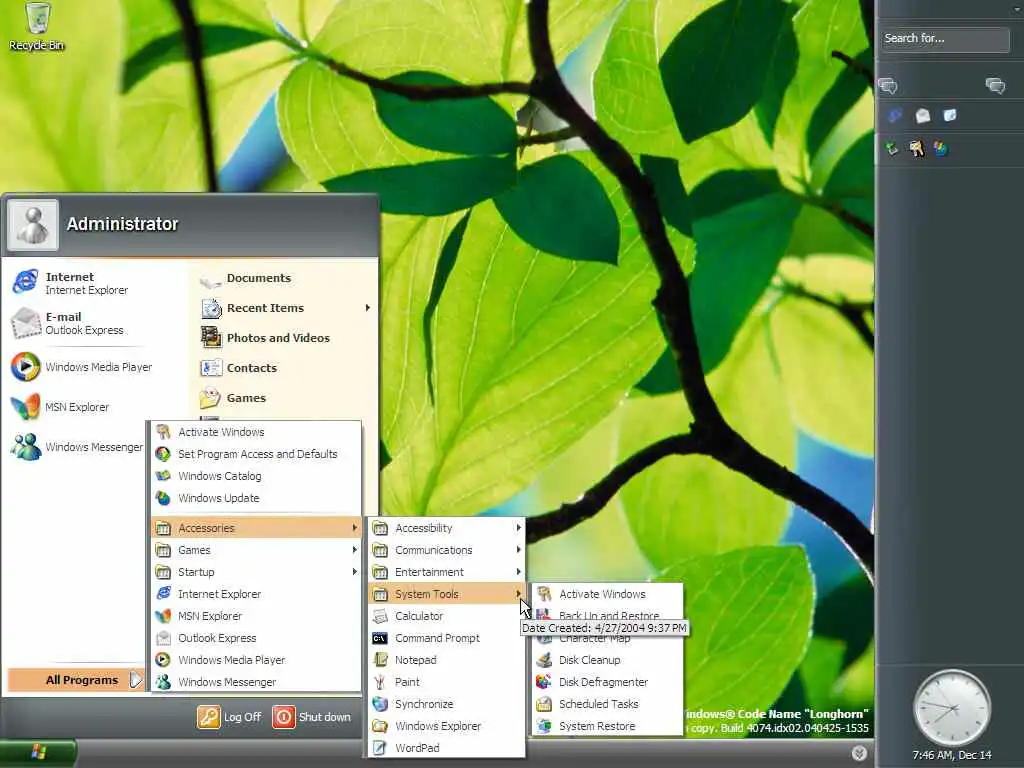This screenshot has width=1024, height=768.
Task: Launch Windows Update
Action: tap(256, 498)
